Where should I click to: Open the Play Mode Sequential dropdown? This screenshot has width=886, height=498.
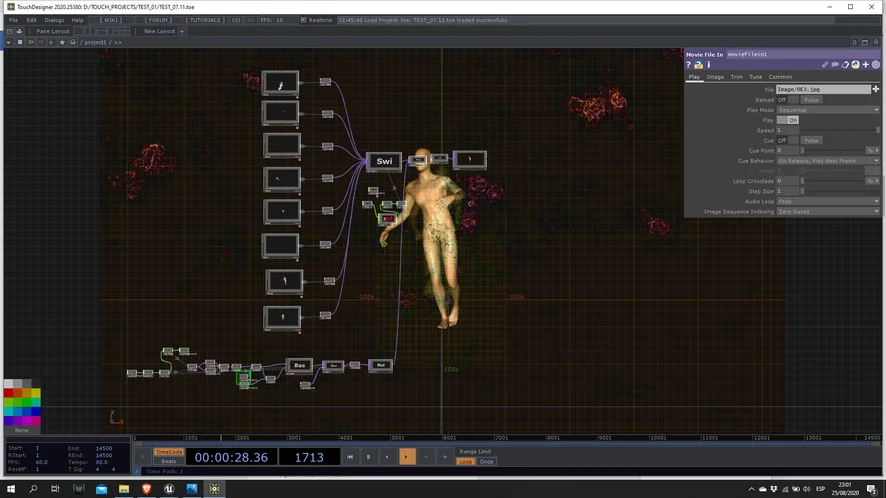click(x=827, y=110)
